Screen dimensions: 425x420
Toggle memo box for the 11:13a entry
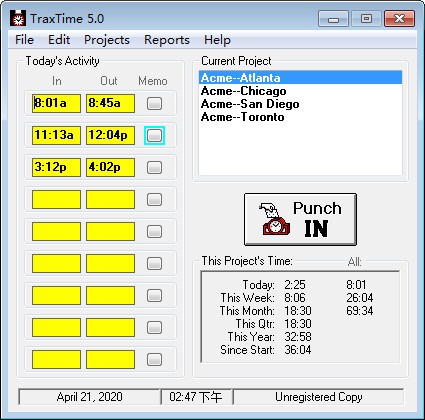coord(154,135)
